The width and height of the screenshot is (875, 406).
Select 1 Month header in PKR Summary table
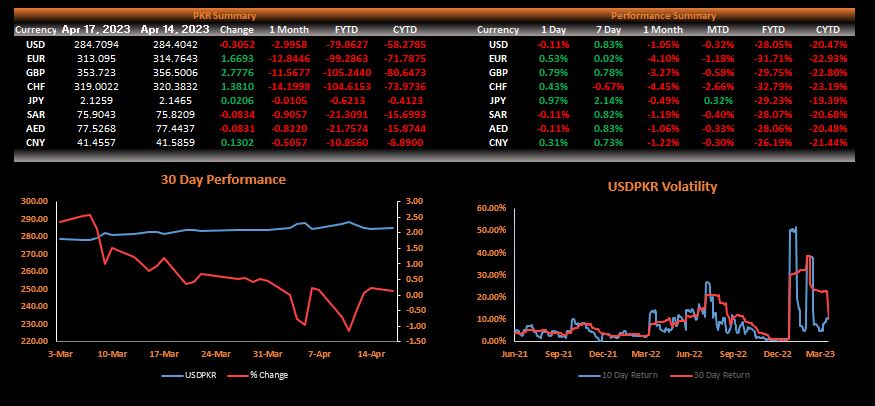pos(288,30)
